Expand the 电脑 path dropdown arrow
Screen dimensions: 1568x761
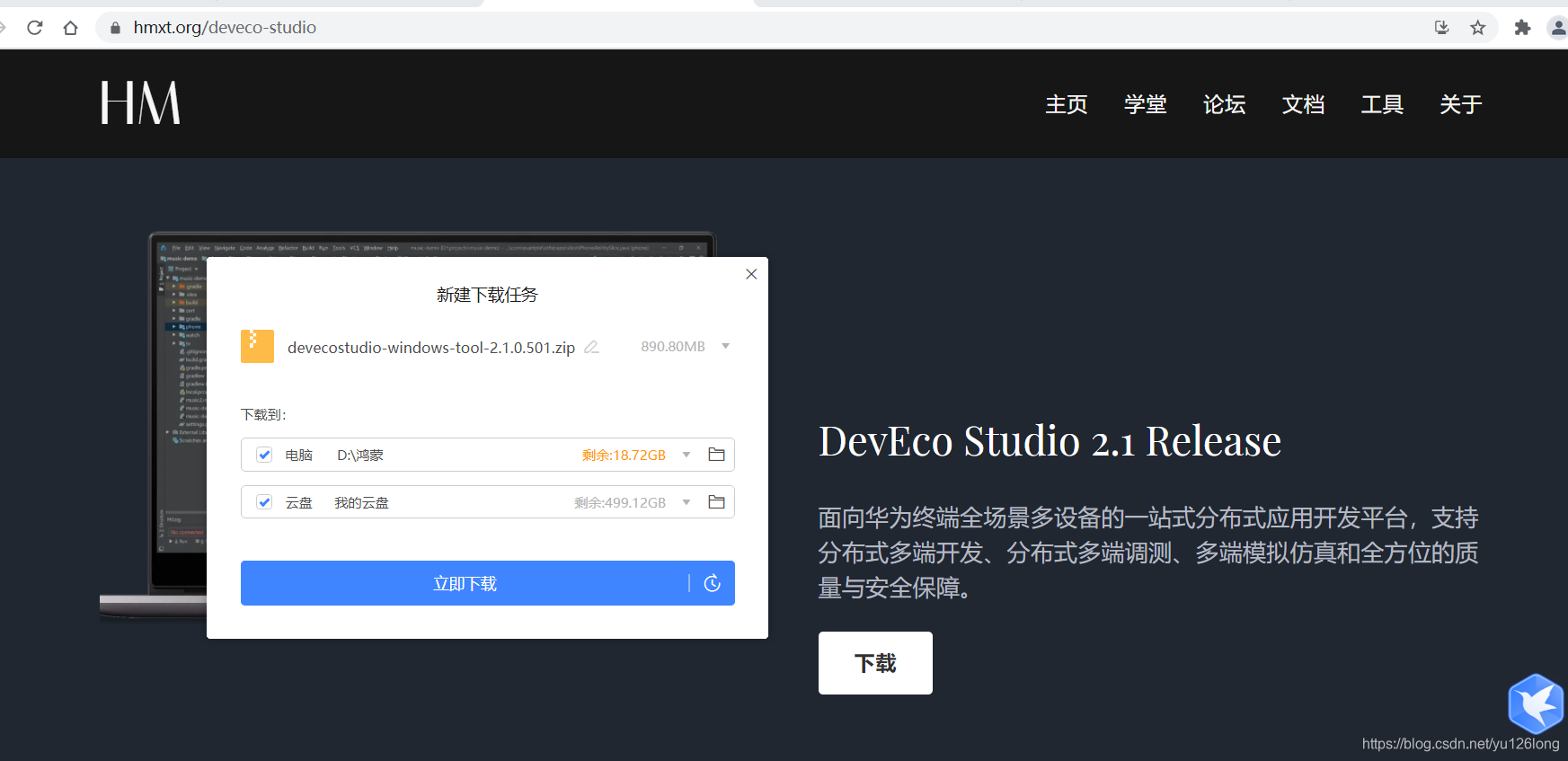pos(687,455)
